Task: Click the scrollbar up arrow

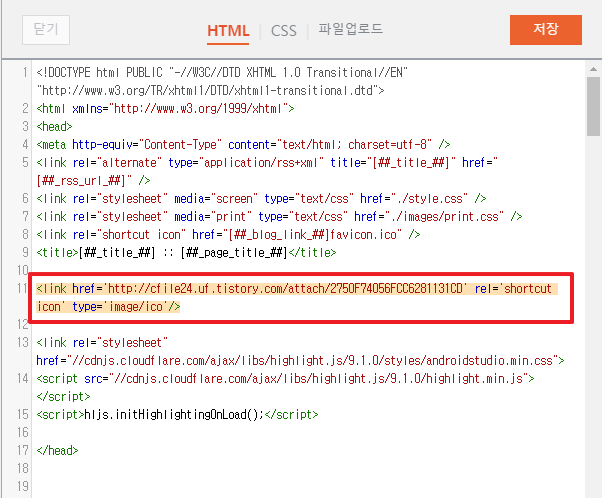Action: click(593, 69)
